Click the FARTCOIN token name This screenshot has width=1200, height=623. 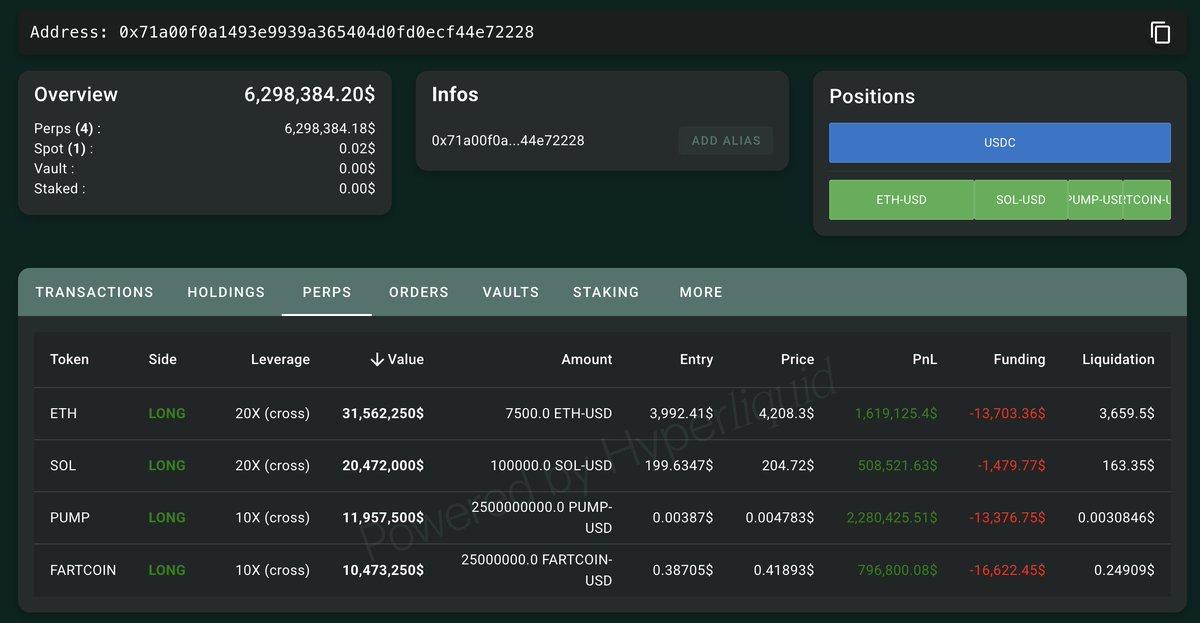click(83, 570)
